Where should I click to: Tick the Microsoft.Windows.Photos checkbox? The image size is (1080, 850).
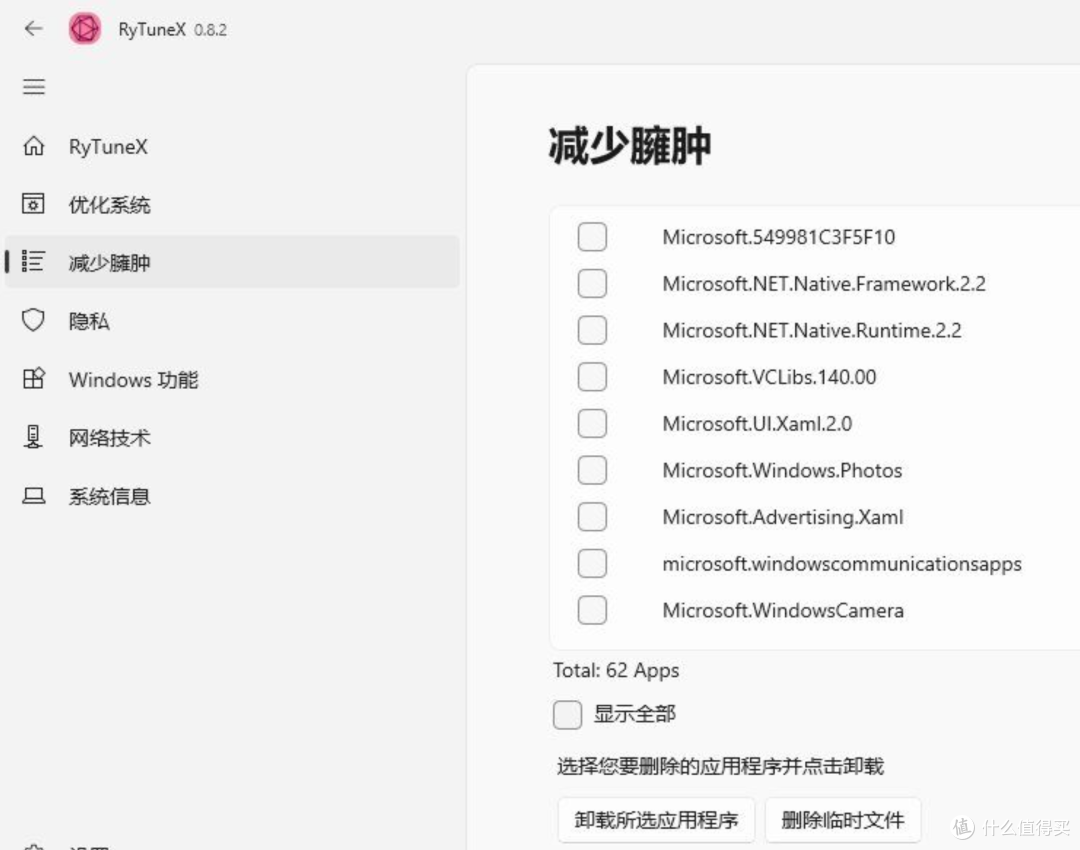(x=592, y=470)
